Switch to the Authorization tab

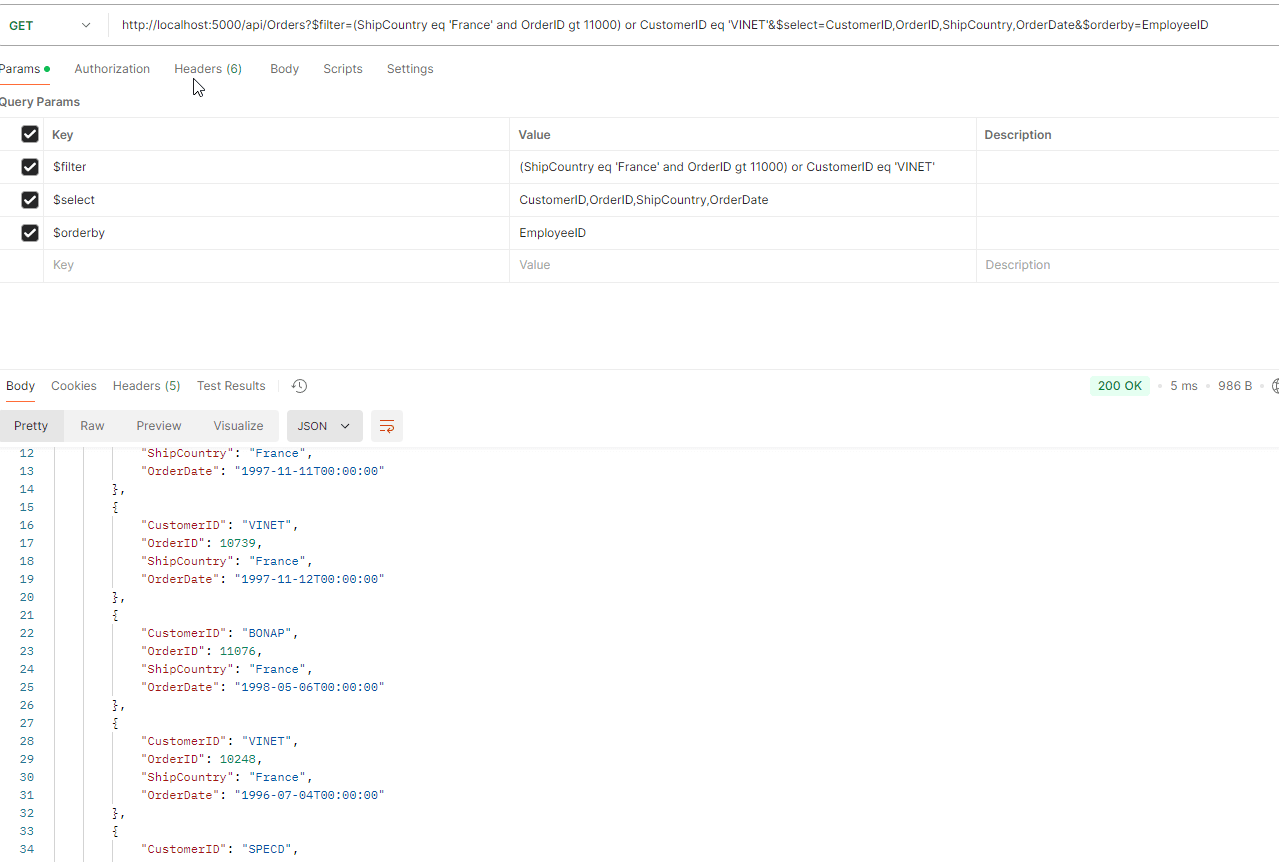(x=112, y=69)
